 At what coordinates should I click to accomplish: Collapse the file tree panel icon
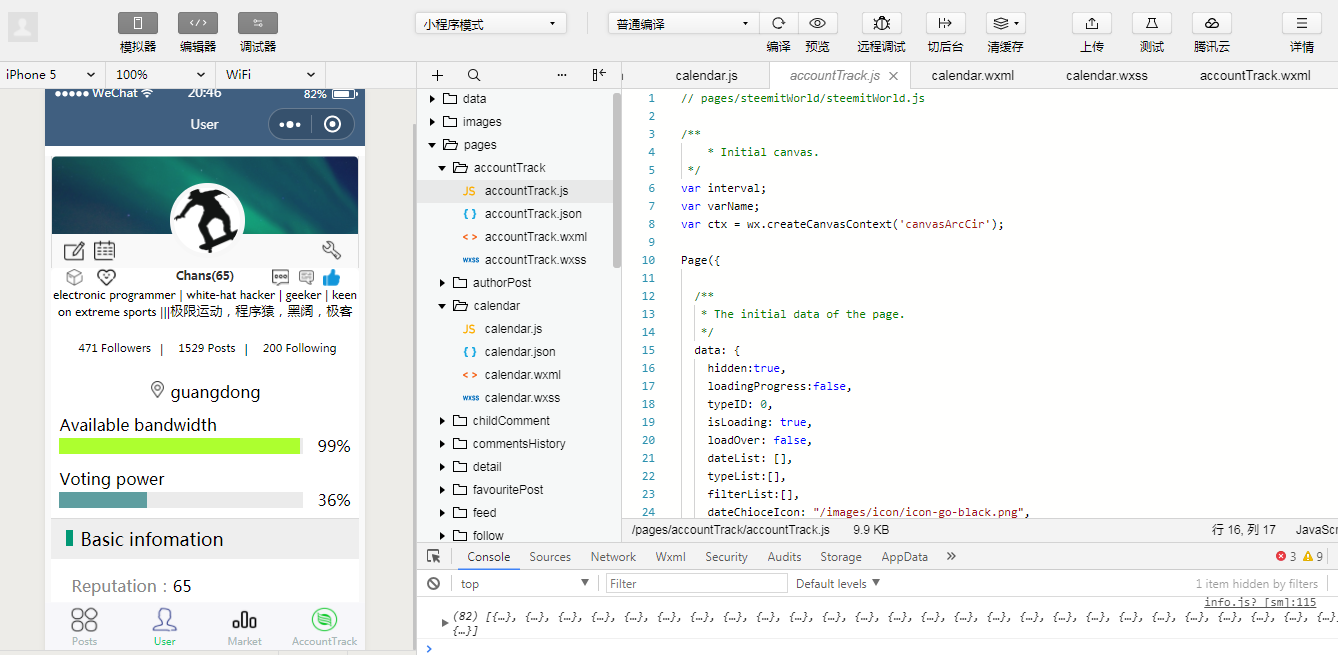[599, 75]
